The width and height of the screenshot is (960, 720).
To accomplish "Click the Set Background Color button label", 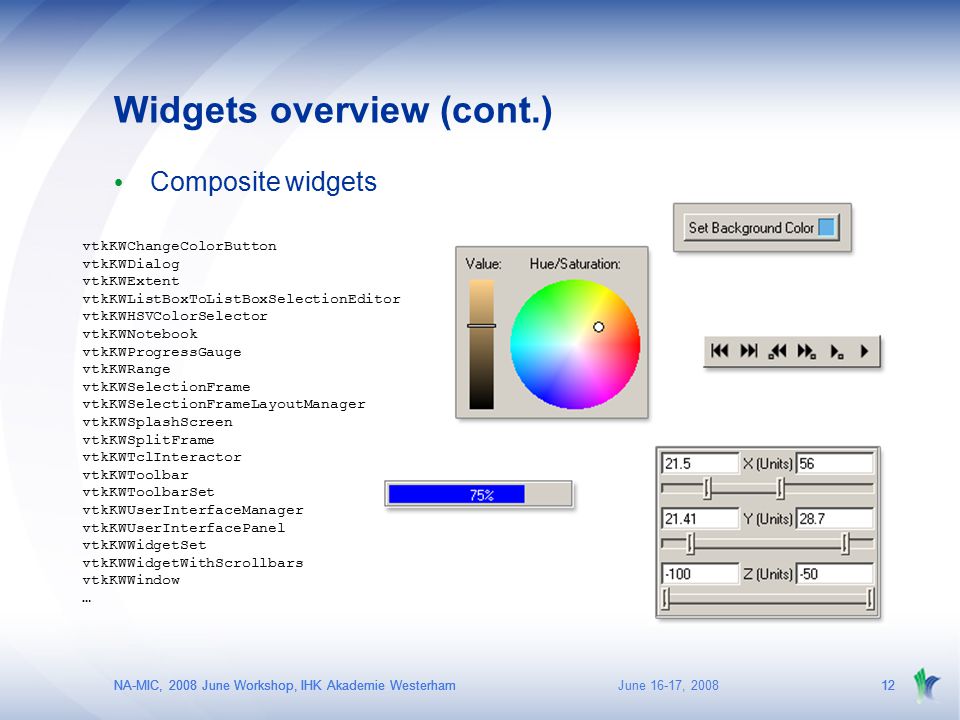I will point(751,228).
